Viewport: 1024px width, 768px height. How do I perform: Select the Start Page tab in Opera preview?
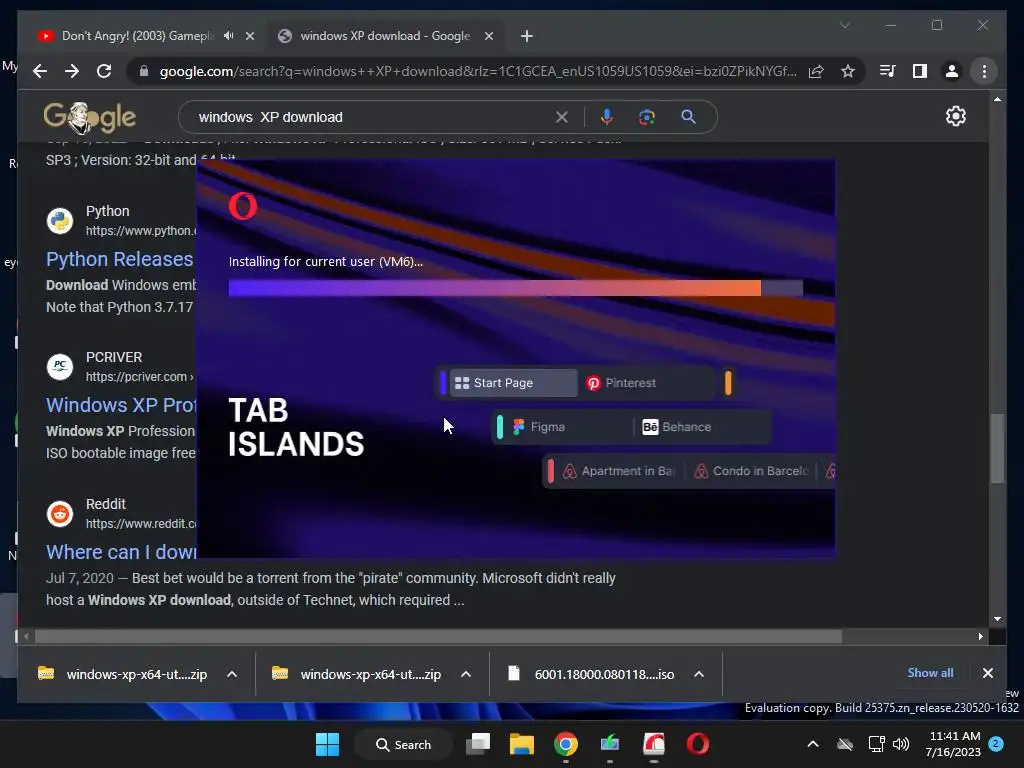pos(513,383)
